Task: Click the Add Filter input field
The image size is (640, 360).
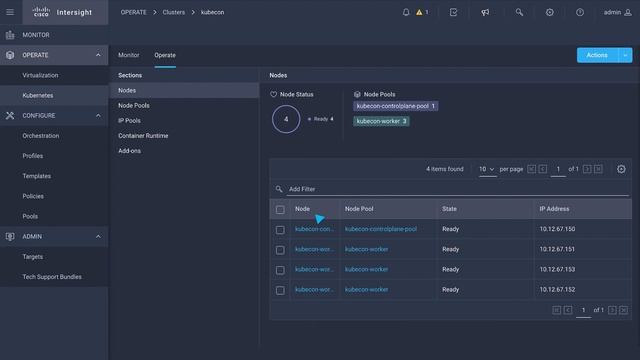Action: tap(457, 189)
